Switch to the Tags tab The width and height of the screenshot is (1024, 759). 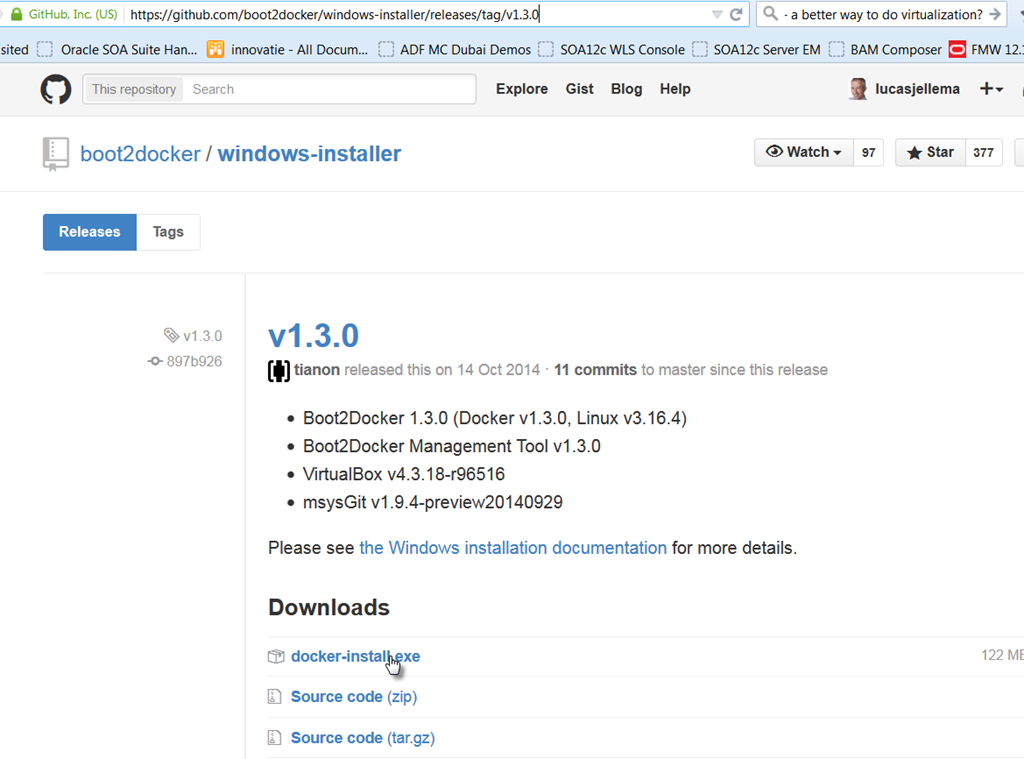point(168,232)
